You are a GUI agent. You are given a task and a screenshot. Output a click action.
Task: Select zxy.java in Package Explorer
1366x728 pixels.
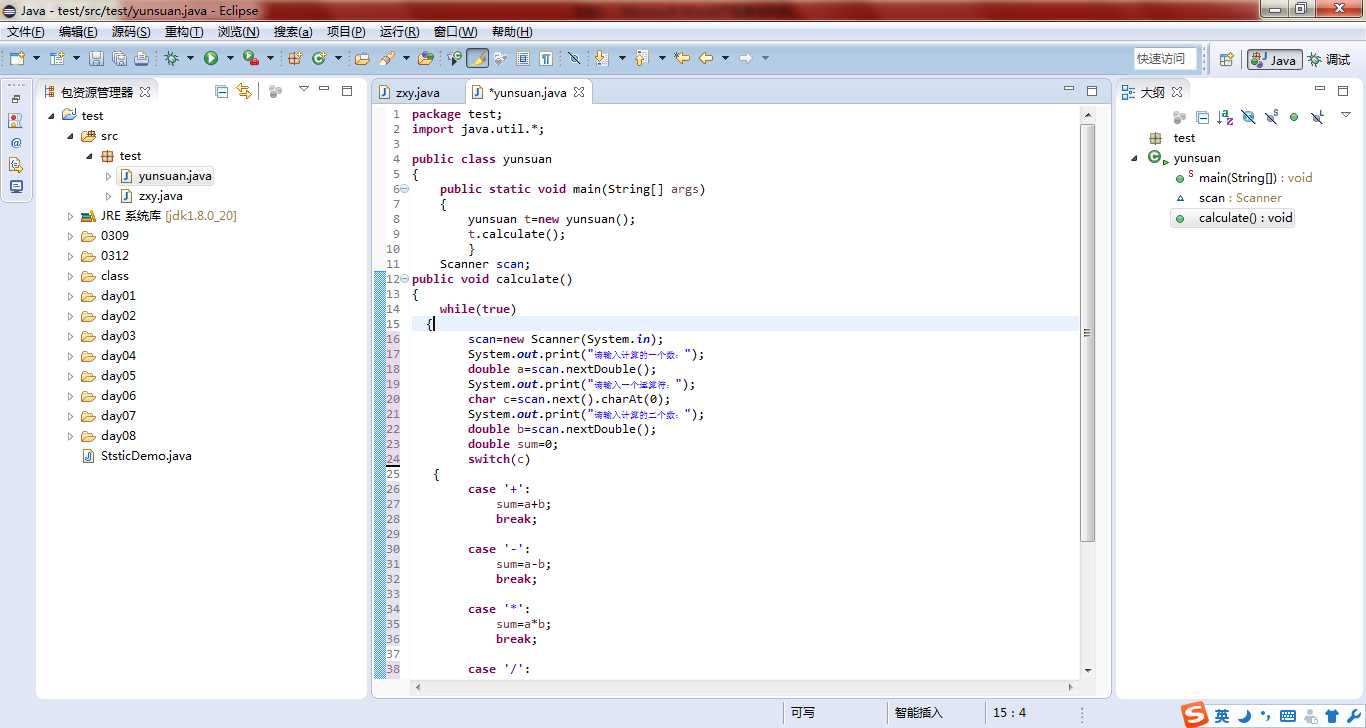160,196
